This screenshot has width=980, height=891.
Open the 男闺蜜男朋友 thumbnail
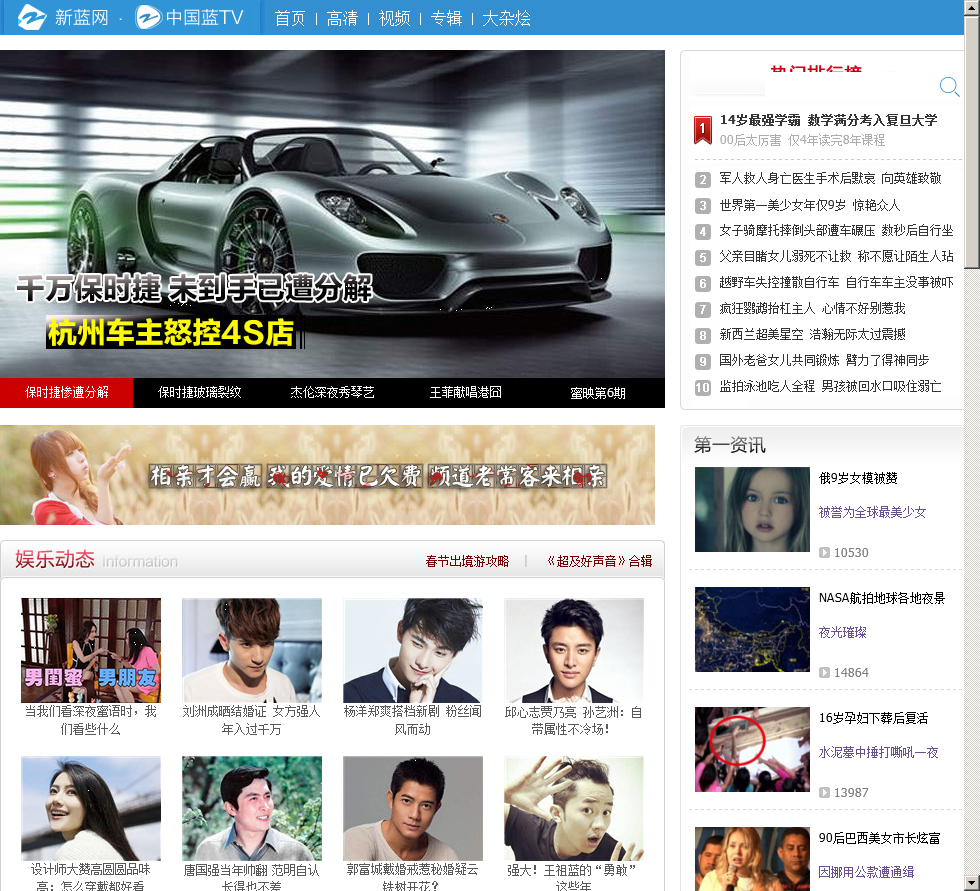pyautogui.click(x=91, y=650)
